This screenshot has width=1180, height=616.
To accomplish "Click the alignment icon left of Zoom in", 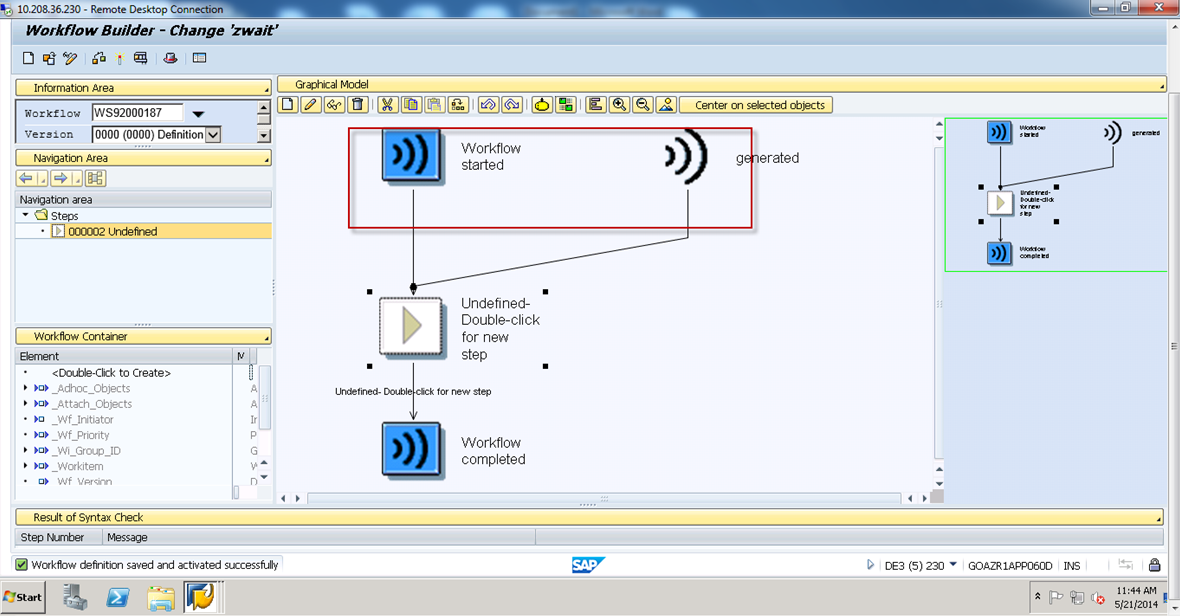I will [x=595, y=105].
